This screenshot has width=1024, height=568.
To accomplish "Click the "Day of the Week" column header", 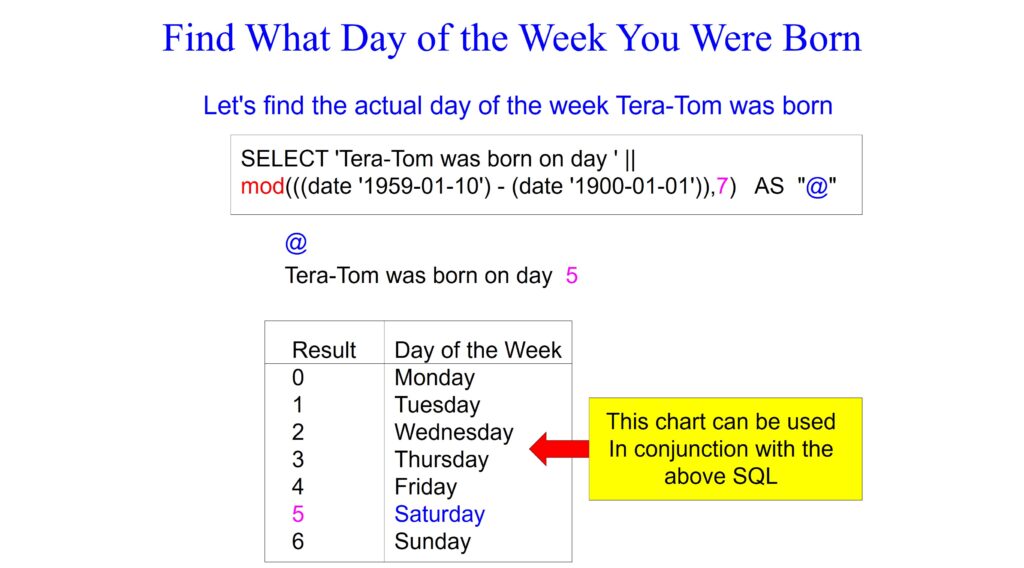I will point(478,350).
